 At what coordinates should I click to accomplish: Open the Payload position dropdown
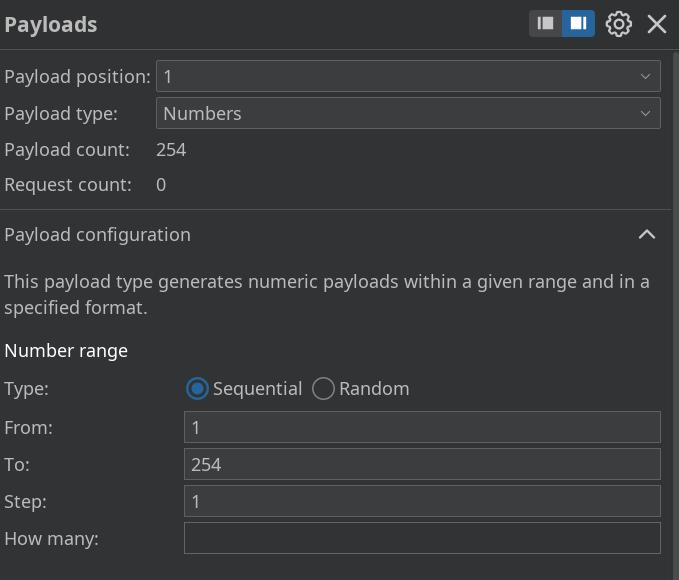408,76
